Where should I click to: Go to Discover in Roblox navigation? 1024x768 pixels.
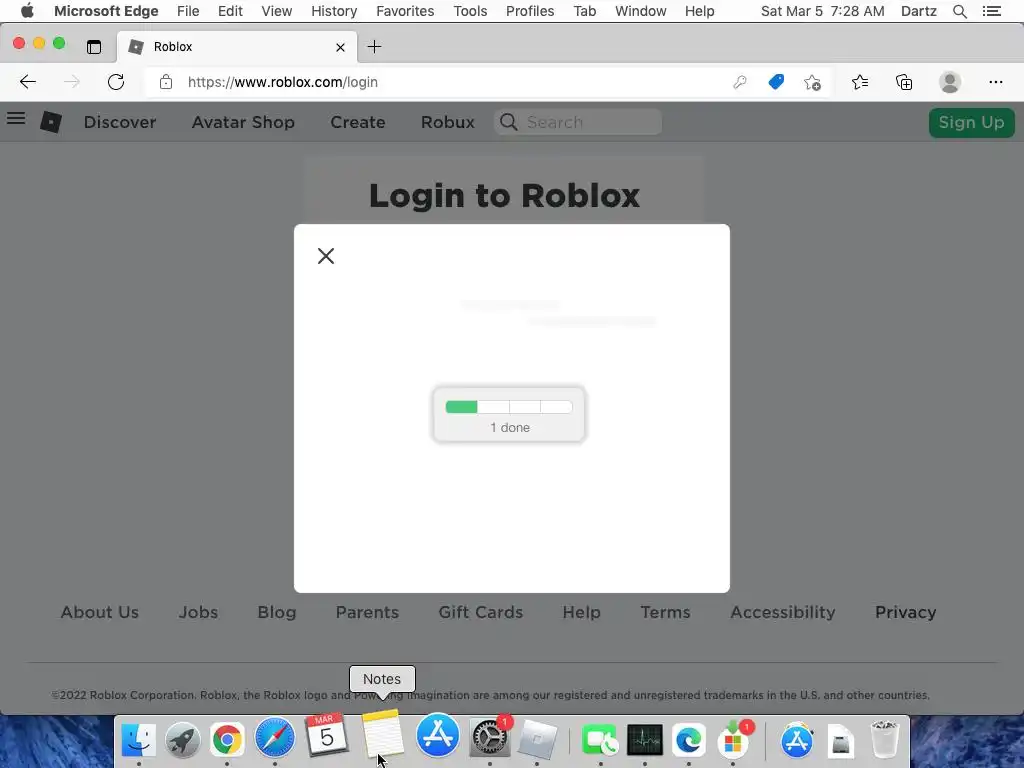tap(120, 122)
